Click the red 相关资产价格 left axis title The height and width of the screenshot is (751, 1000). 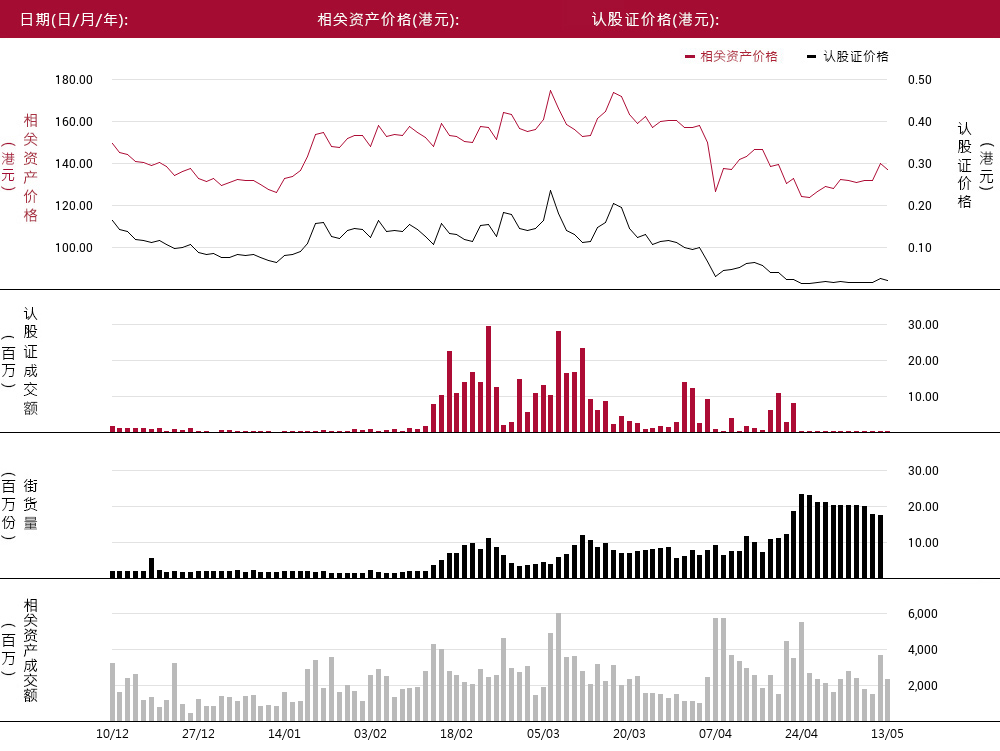pyautogui.click(x=30, y=167)
